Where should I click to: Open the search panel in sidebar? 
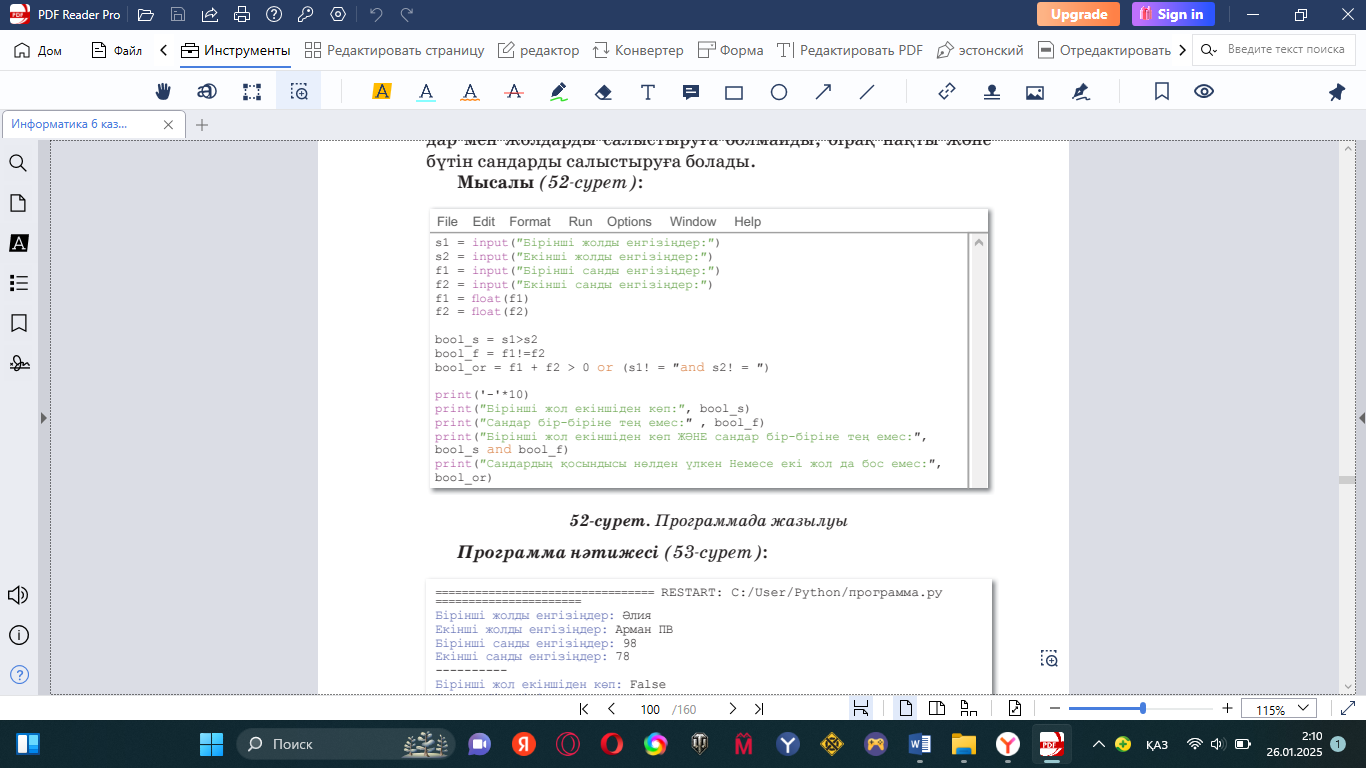click(x=18, y=163)
